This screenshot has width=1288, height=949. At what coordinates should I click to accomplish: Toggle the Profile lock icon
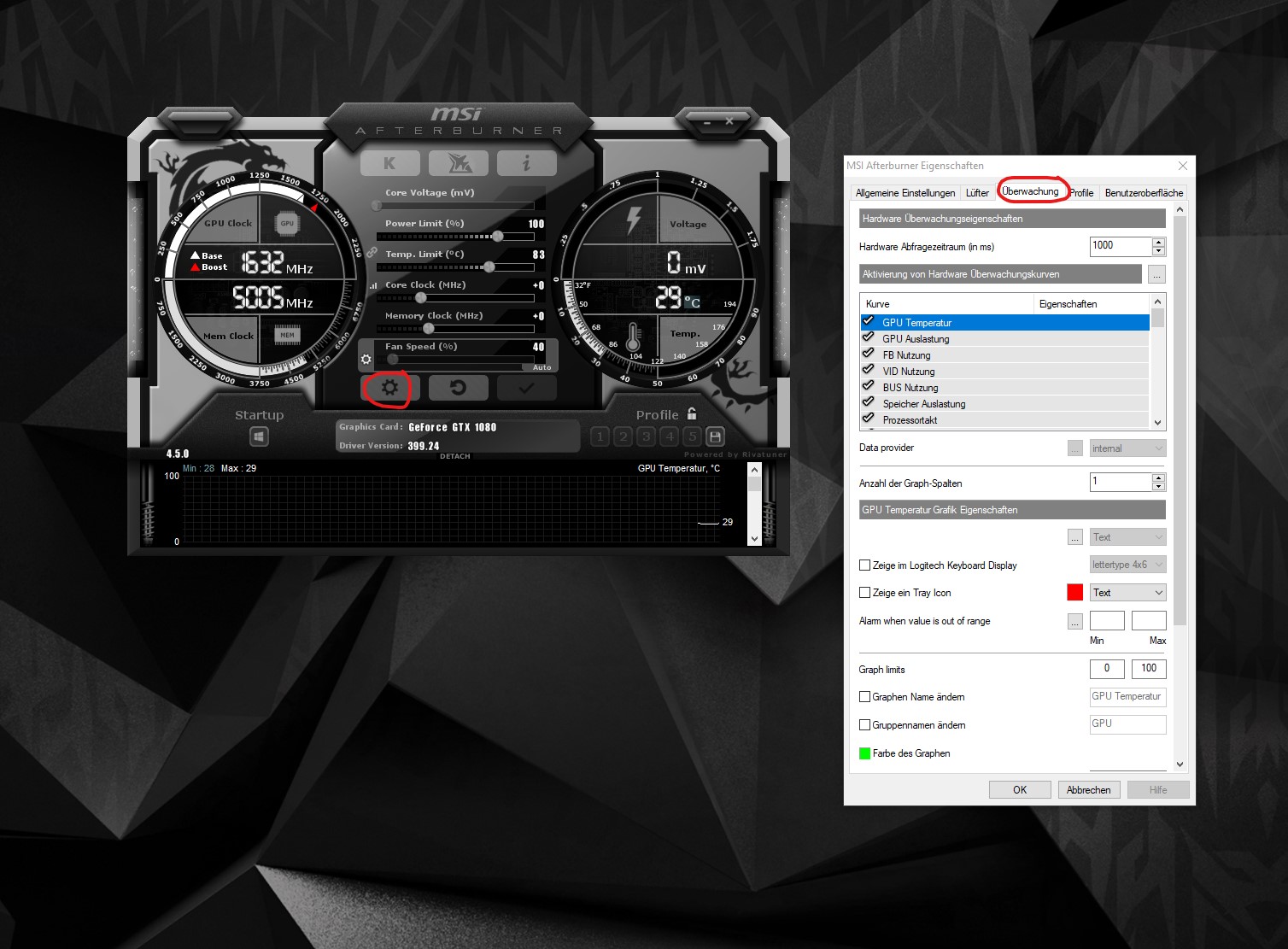point(692,413)
